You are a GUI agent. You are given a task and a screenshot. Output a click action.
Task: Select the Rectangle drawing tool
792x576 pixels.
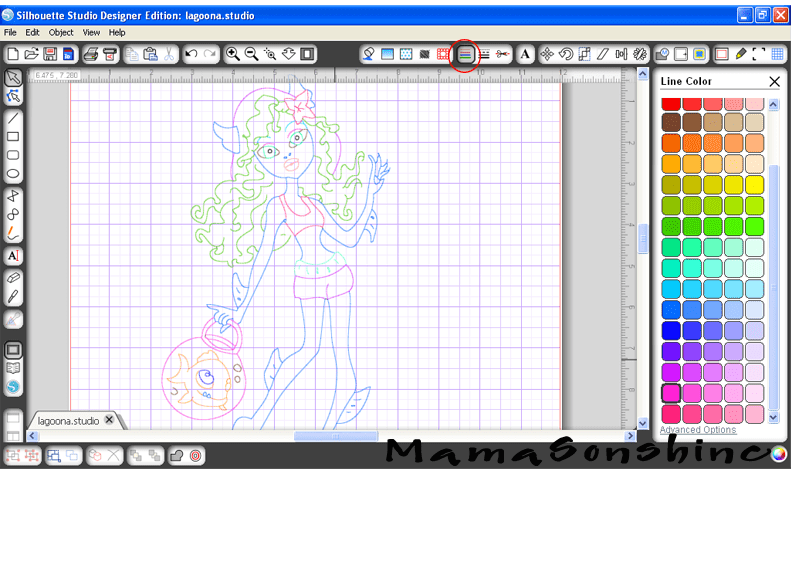[13, 136]
